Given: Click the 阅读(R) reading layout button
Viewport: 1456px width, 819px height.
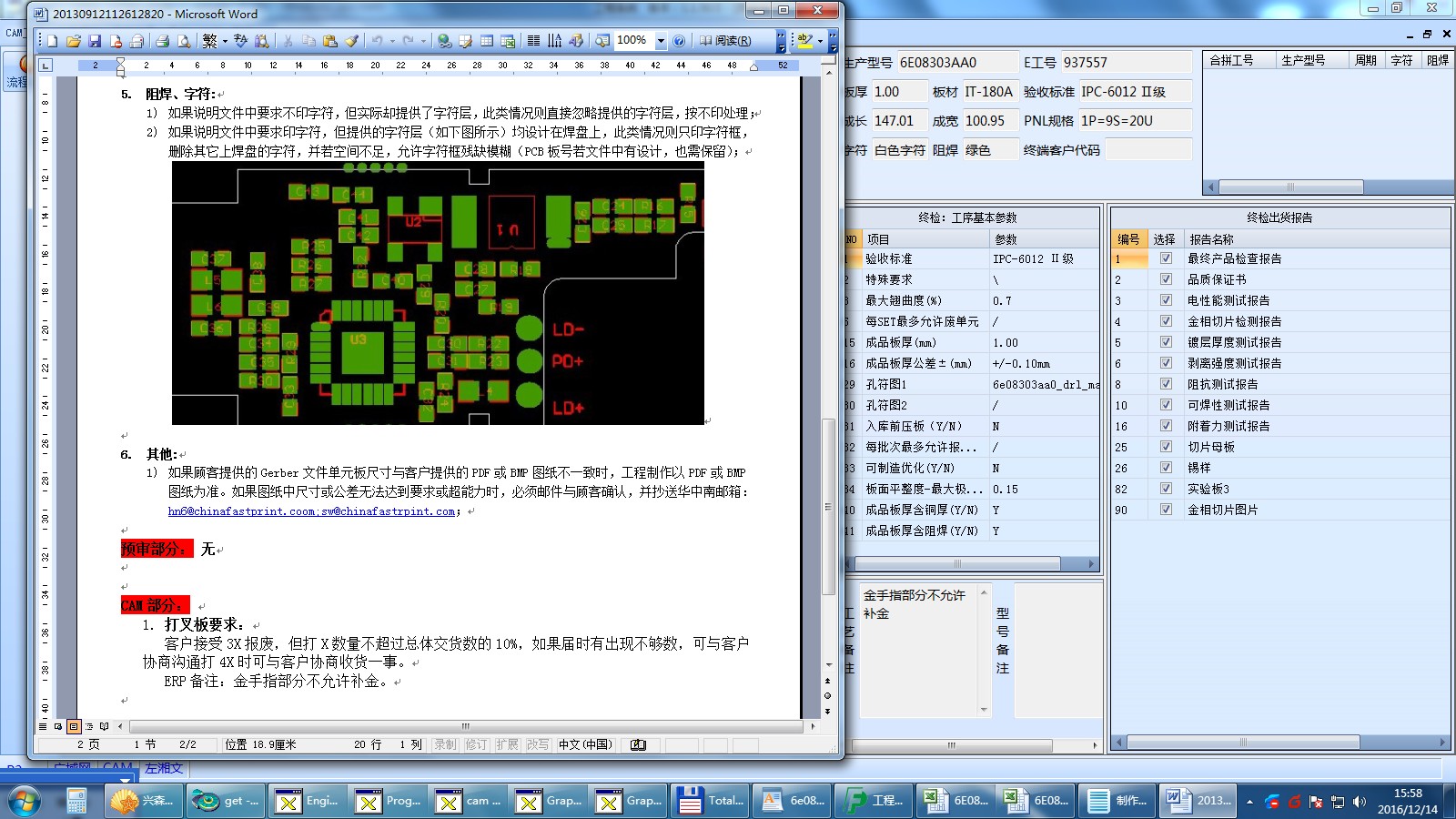Looking at the screenshot, I should tap(726, 41).
